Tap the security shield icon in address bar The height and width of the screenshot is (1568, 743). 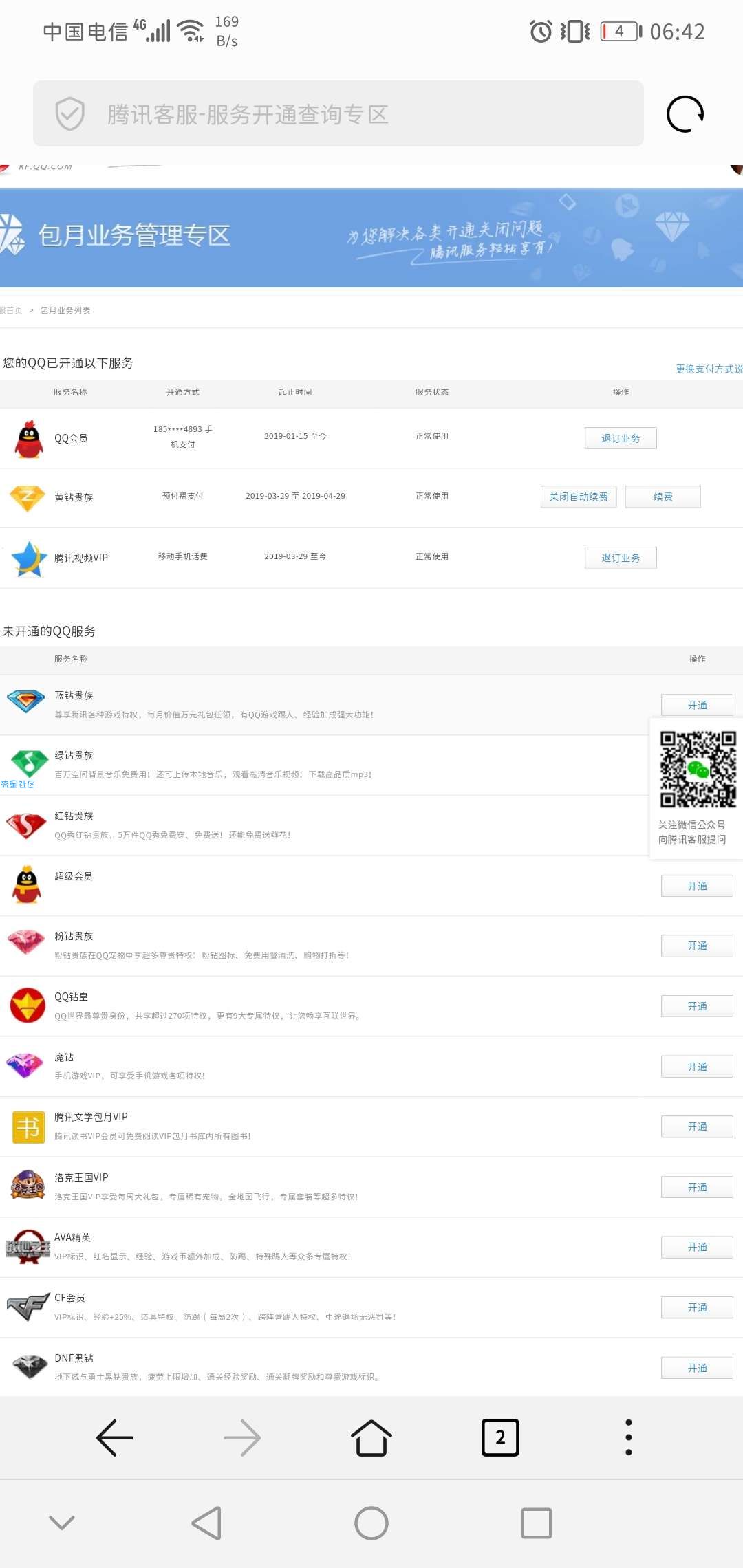pyautogui.click(x=69, y=113)
